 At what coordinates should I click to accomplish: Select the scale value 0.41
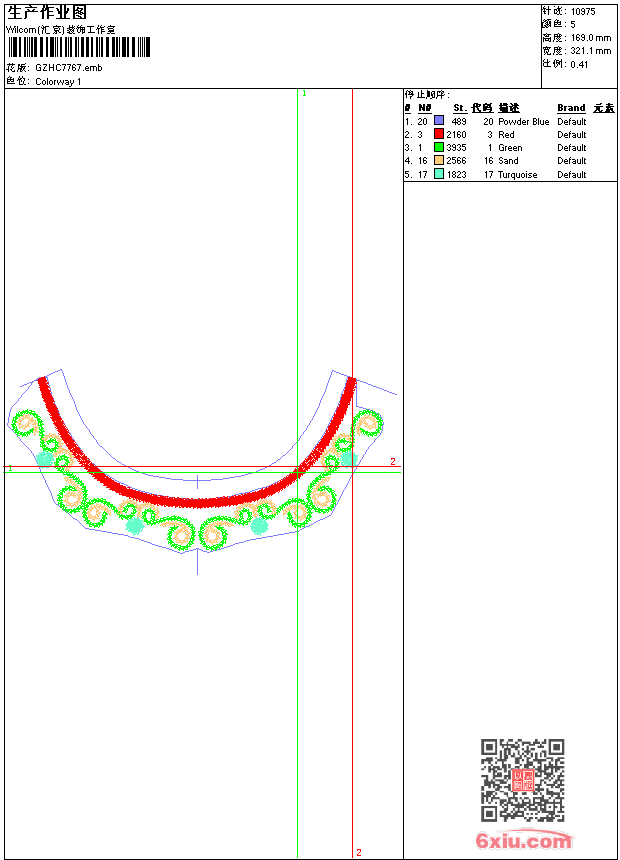click(579, 65)
